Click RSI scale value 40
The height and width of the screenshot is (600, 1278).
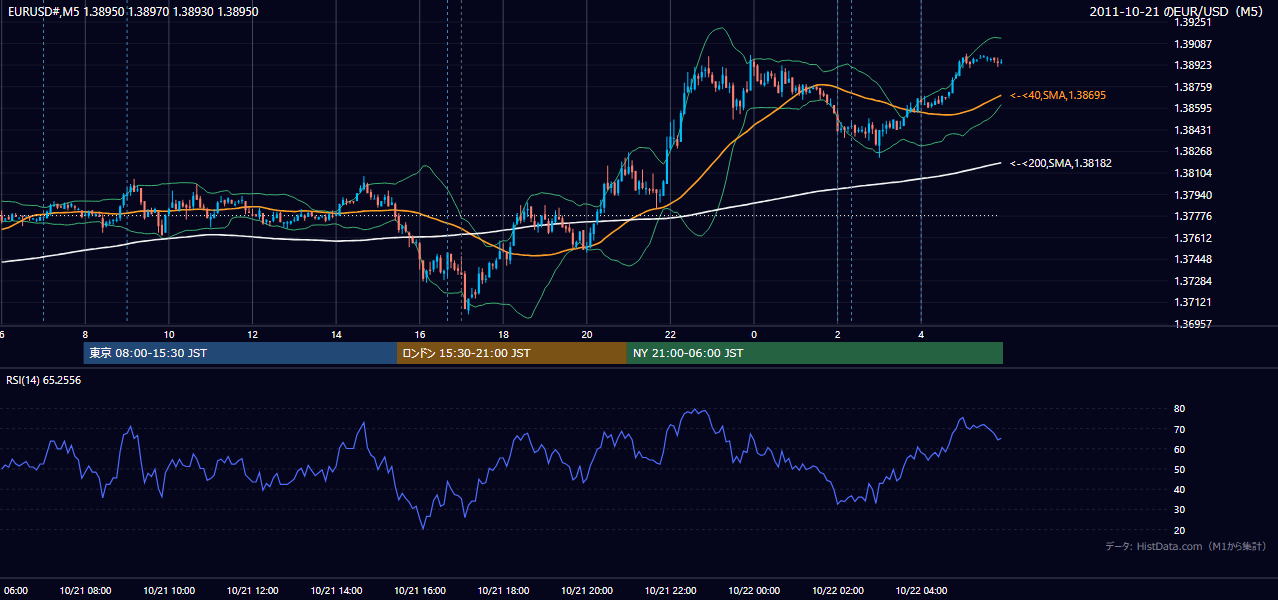coord(1179,490)
